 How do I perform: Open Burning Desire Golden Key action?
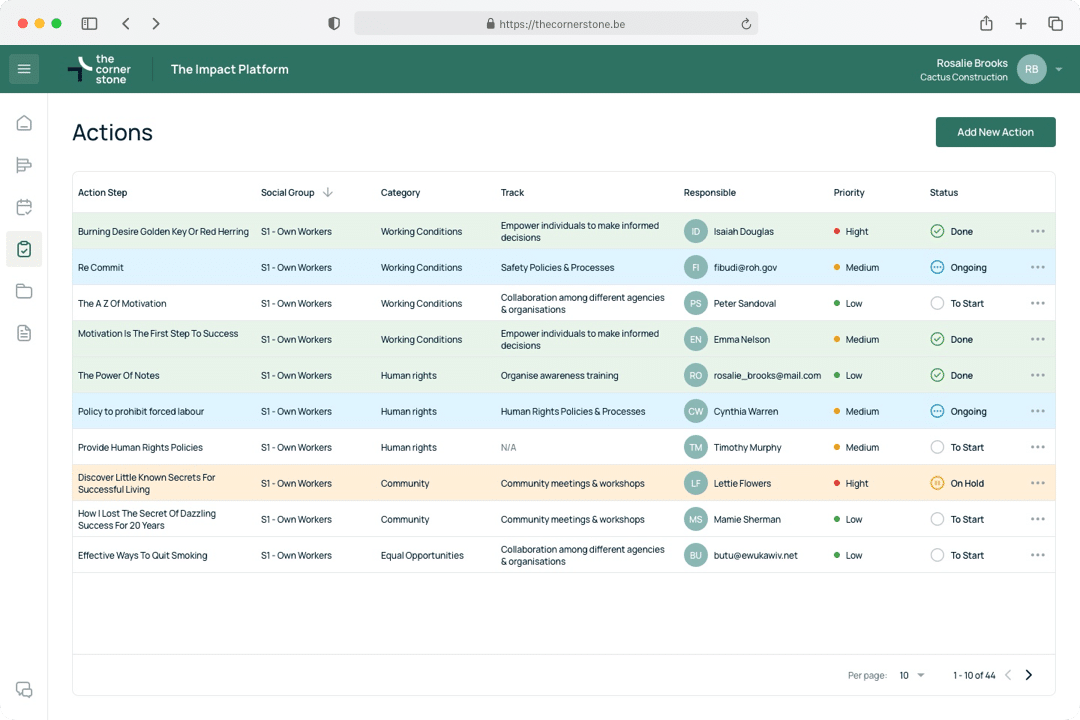(163, 232)
